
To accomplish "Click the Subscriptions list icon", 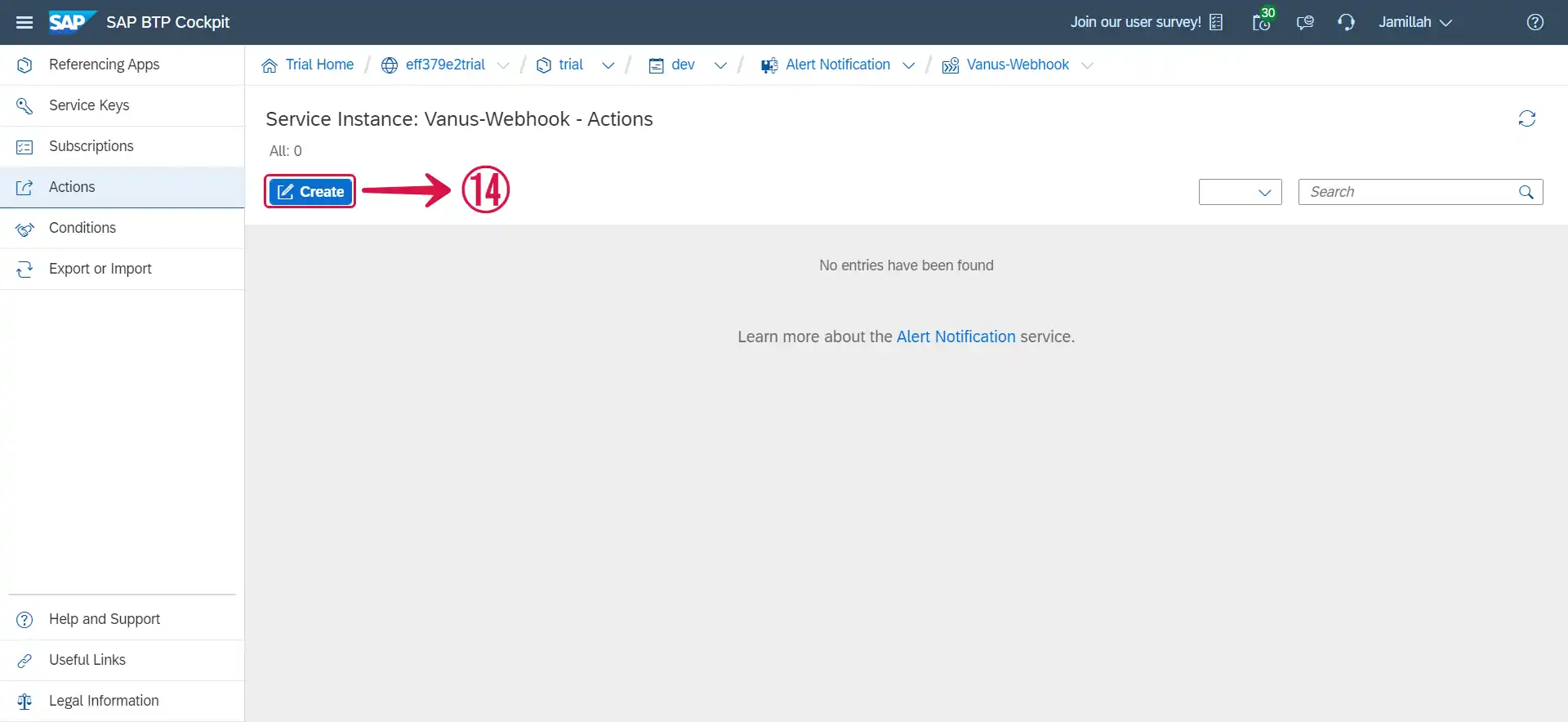I will pyautogui.click(x=24, y=146).
